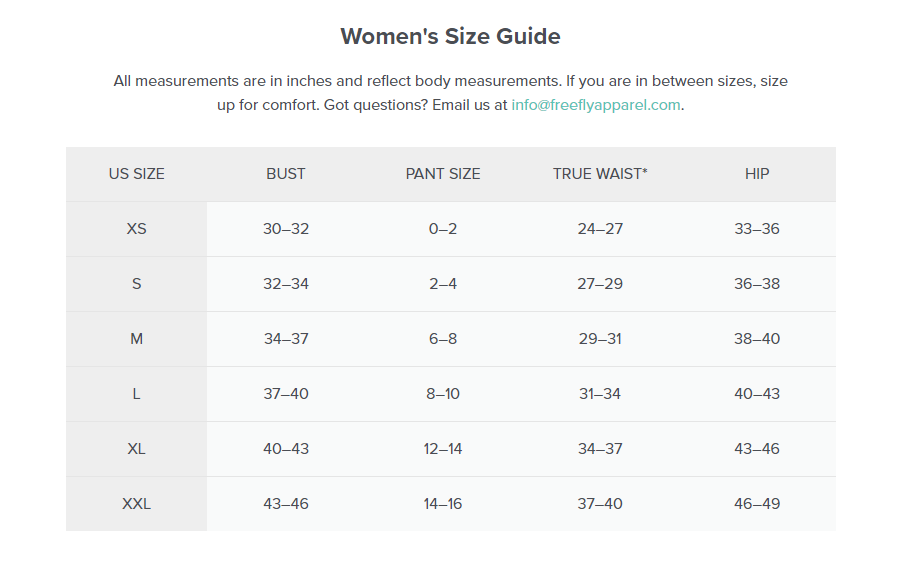The width and height of the screenshot is (914, 562).
Task: Select the BUST column header
Action: (286, 174)
